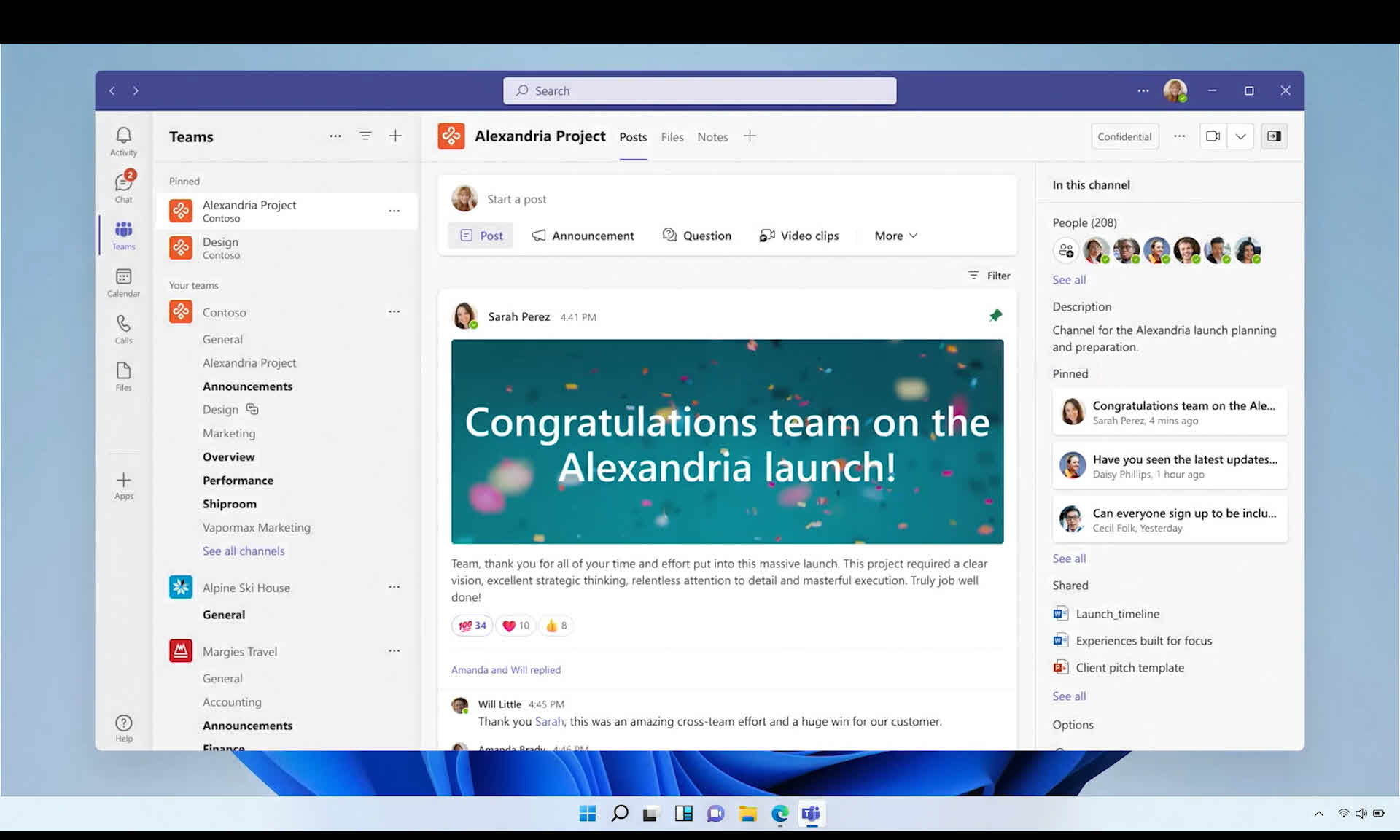The height and width of the screenshot is (840, 1400).
Task: Expand More post types dropdown
Action: point(896,236)
